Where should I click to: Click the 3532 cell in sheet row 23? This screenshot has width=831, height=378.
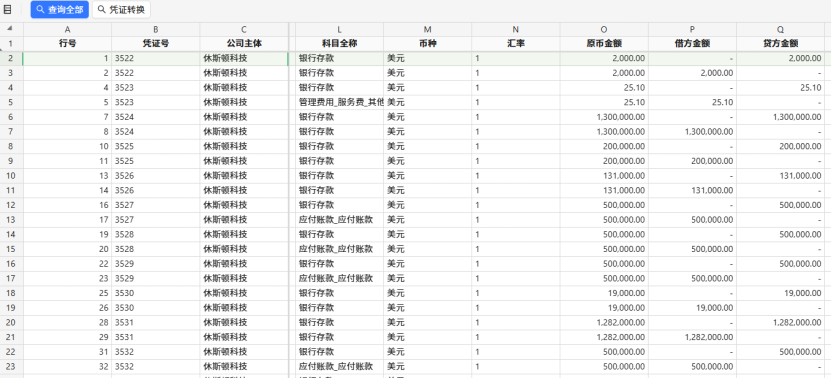coord(156,366)
